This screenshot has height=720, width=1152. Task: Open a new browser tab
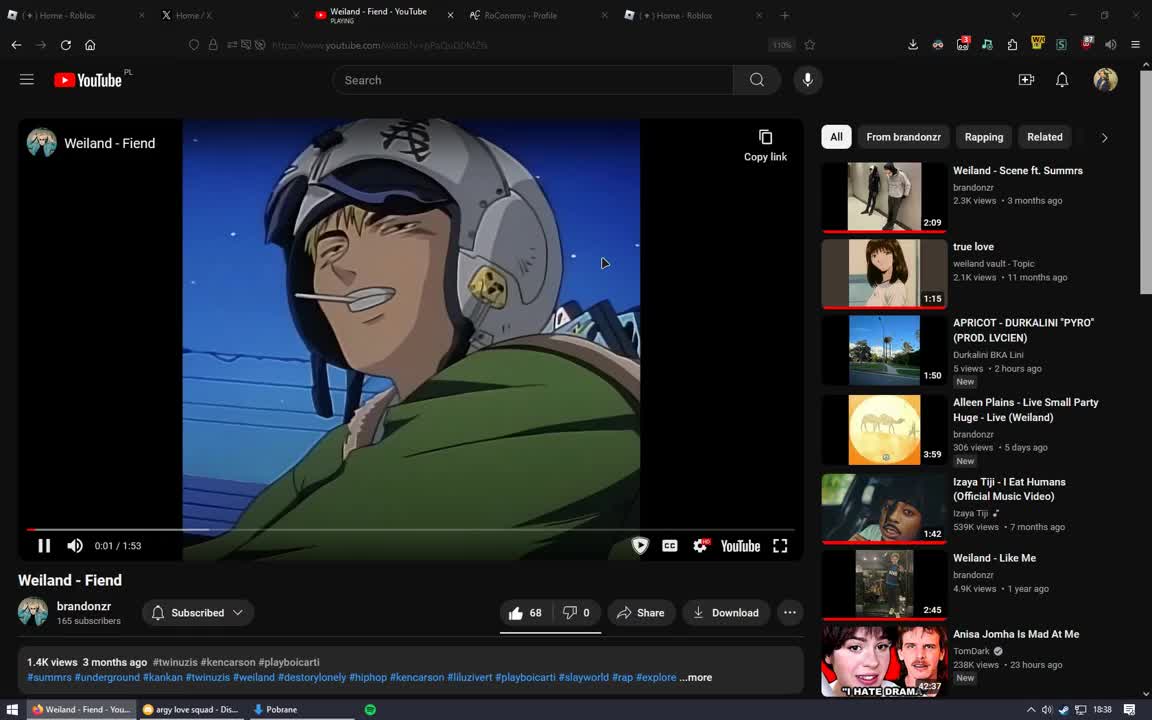point(785,15)
